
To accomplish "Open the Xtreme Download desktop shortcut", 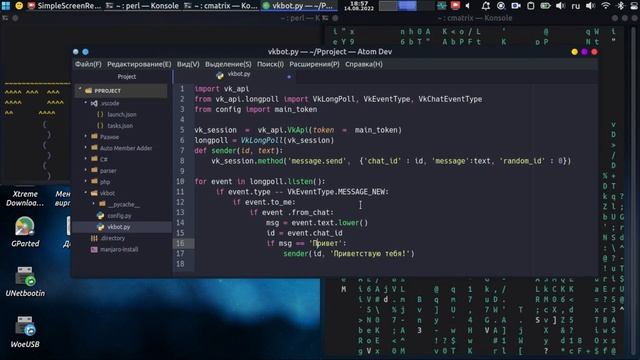I will tap(25, 198).
